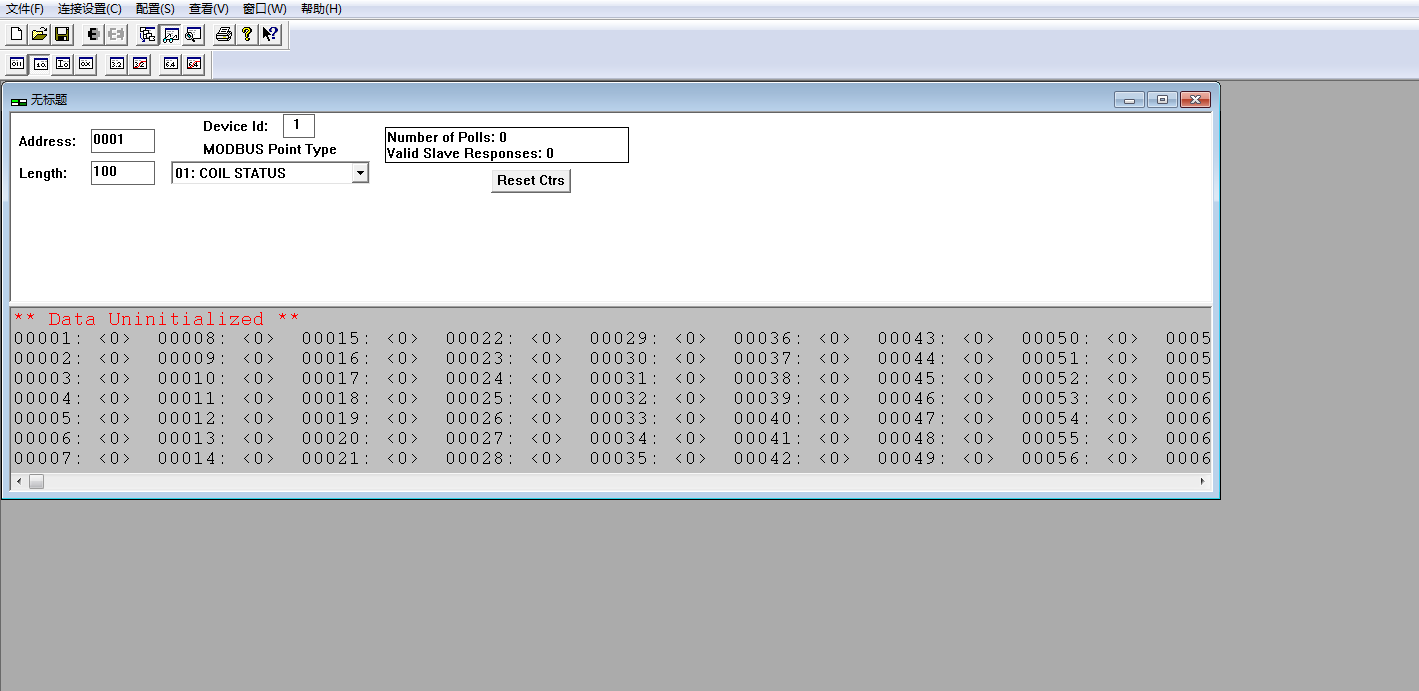Click the context help arrow icon

[x=270, y=34]
